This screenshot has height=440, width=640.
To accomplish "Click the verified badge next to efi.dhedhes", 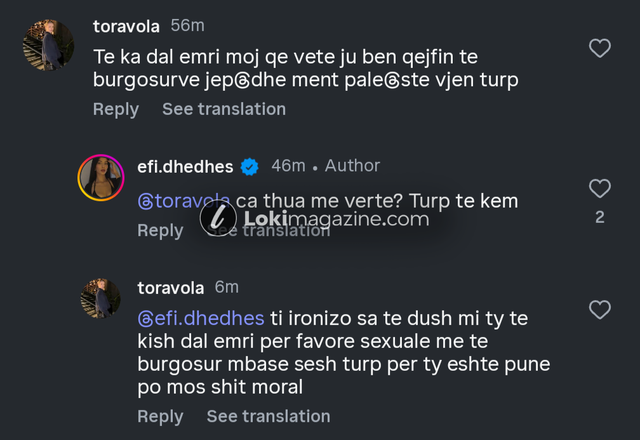I will coord(250,166).
